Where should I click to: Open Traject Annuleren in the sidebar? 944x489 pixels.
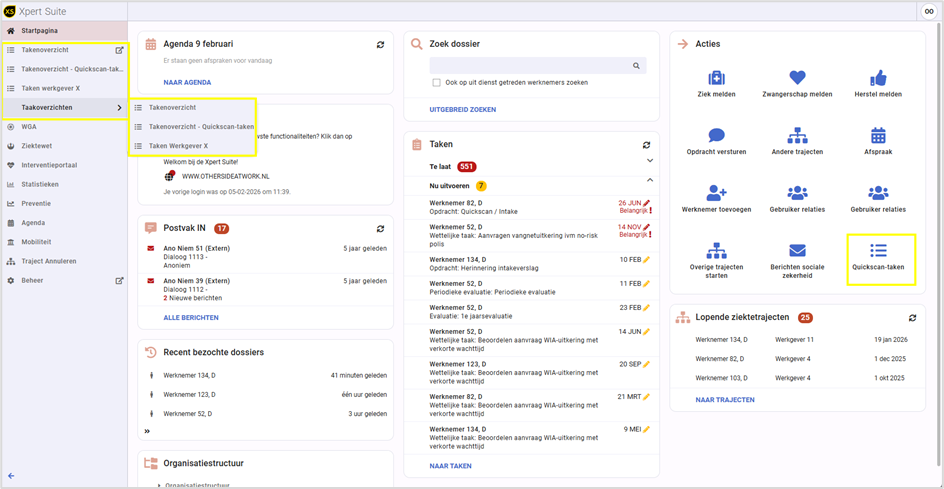64,261
